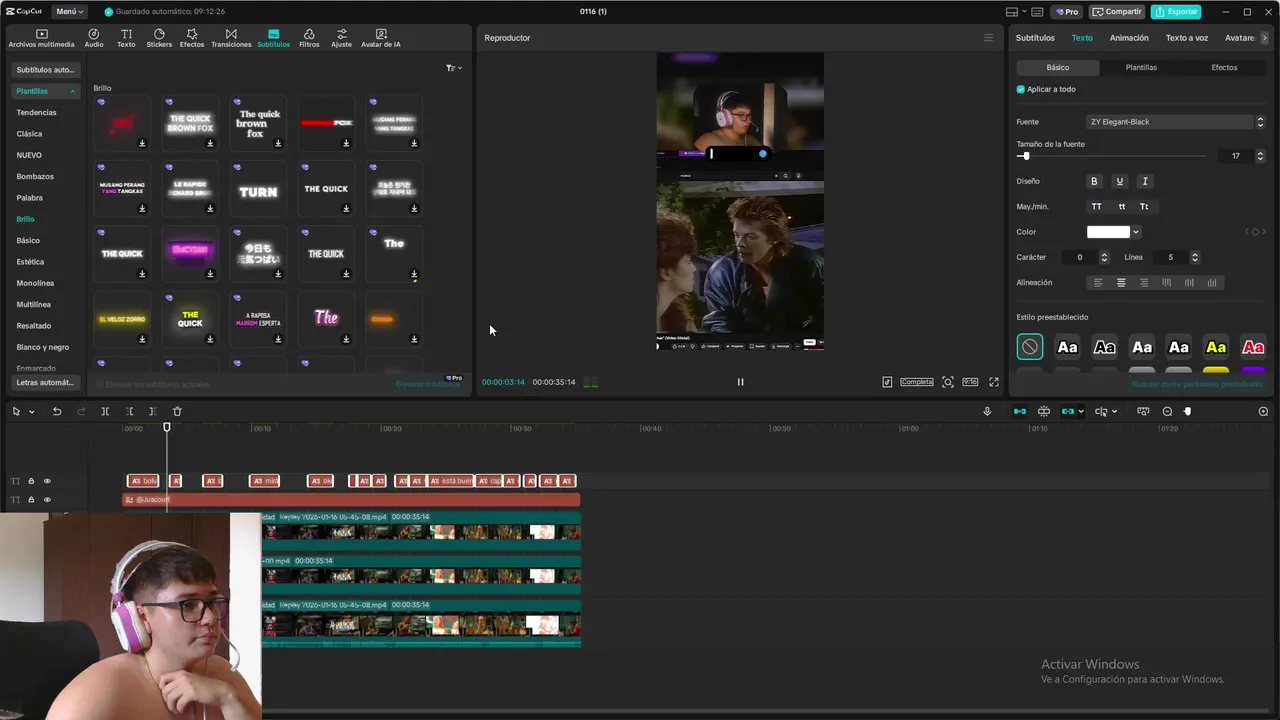Open the Avatar de IA panel
1280x720 pixels.
pyautogui.click(x=381, y=38)
